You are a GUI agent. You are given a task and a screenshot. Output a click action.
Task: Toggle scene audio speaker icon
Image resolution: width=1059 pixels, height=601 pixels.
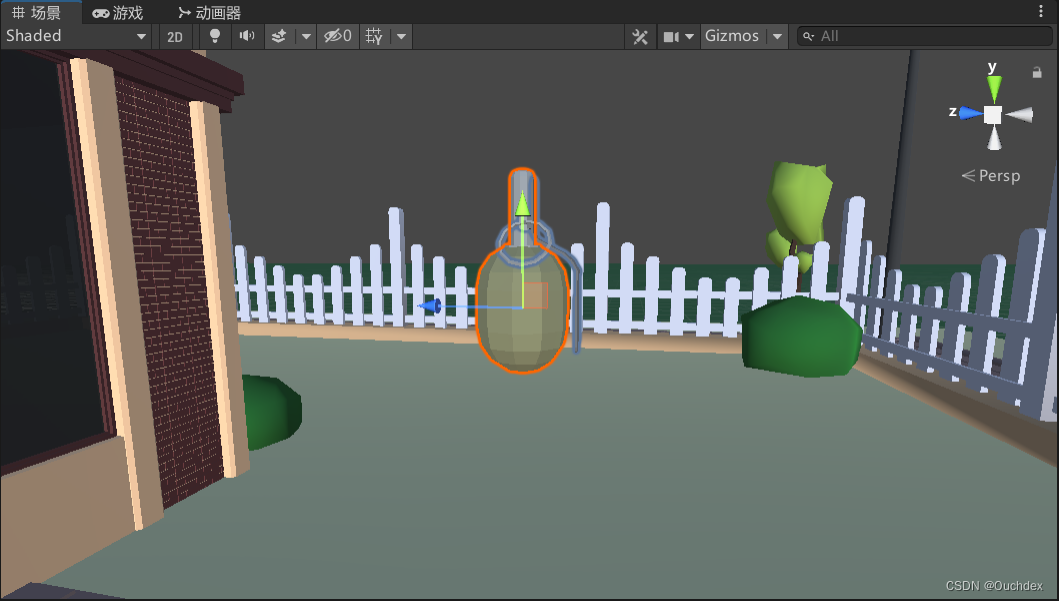[247, 36]
